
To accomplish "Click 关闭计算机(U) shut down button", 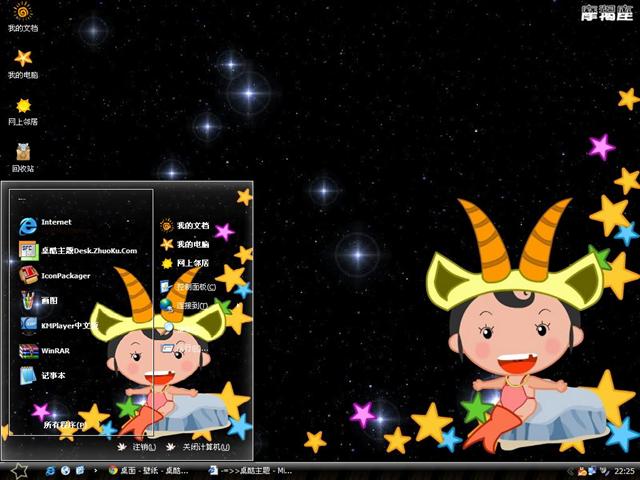I will click(x=198, y=447).
